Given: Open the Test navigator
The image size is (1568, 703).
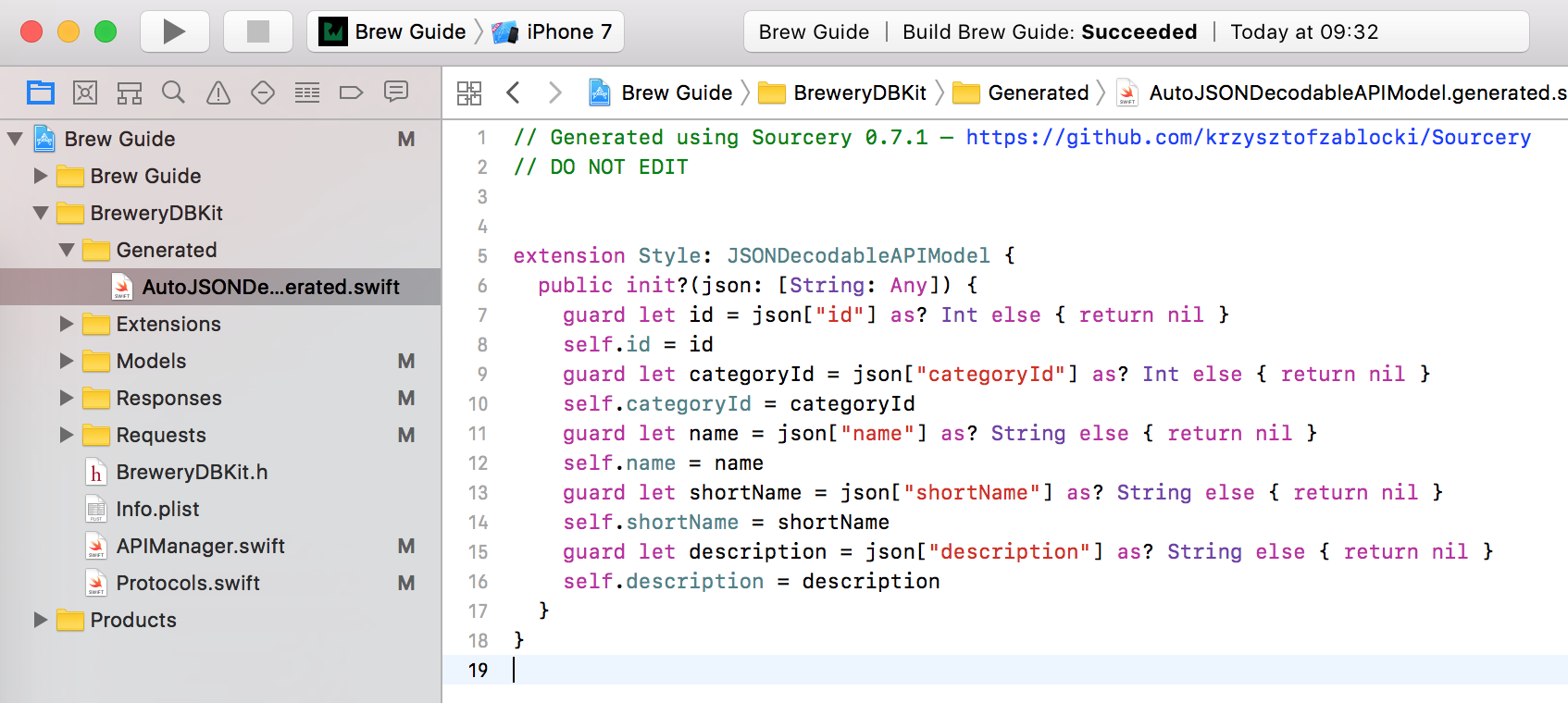Looking at the screenshot, I should click(x=263, y=92).
